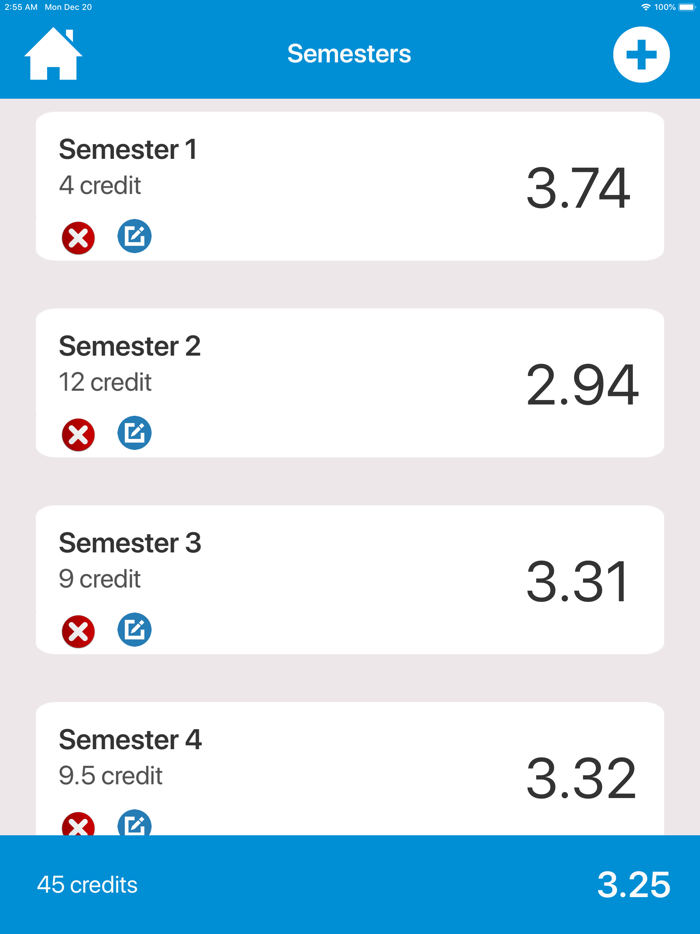Open the edit icon for Semester 1

[x=134, y=237]
